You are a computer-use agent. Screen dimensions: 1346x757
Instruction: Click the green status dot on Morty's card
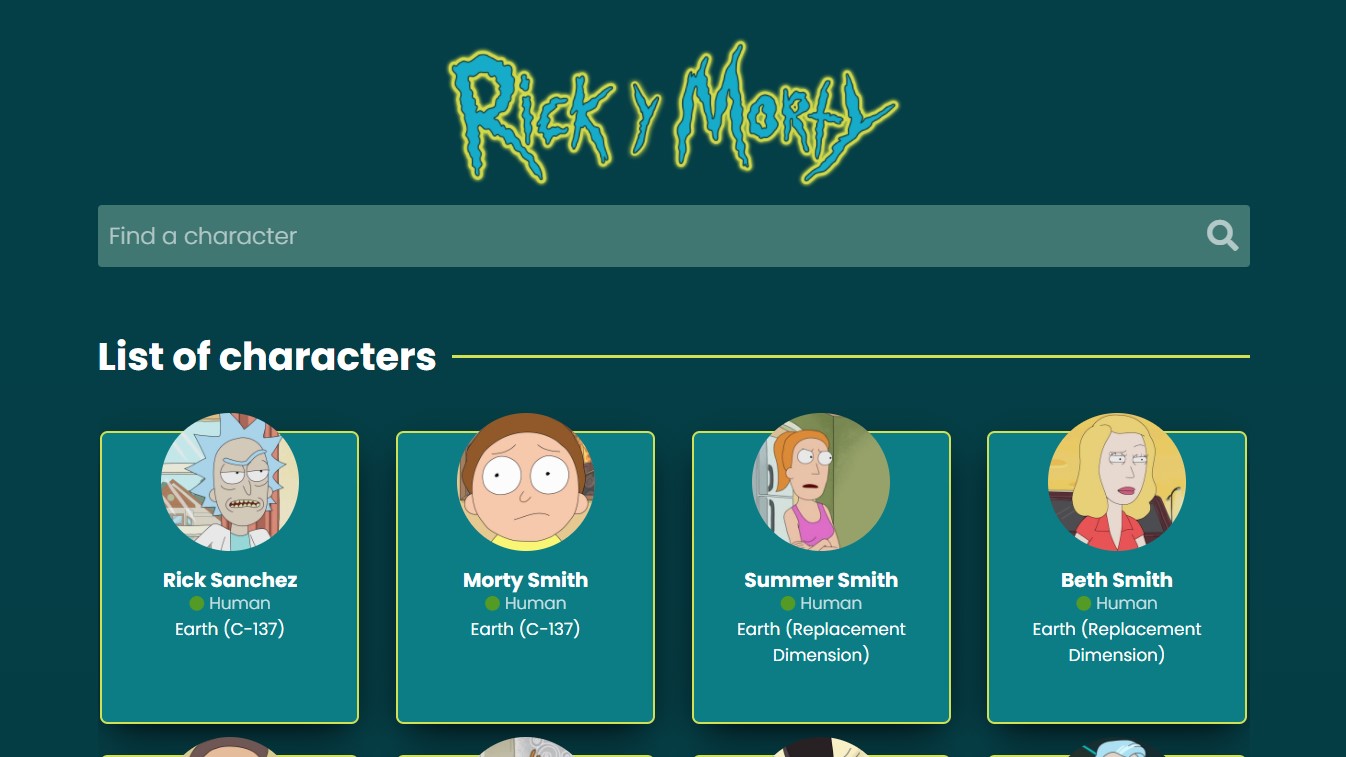[492, 604]
